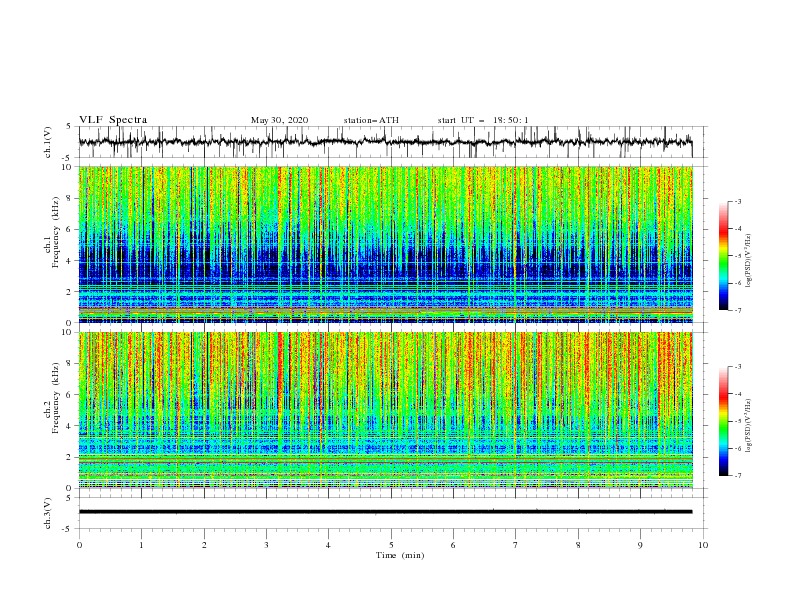Screen dimensions: 792x612
Task: Click the ch.2 "Frequency (kHz)" axis label
Action: click(x=56, y=397)
